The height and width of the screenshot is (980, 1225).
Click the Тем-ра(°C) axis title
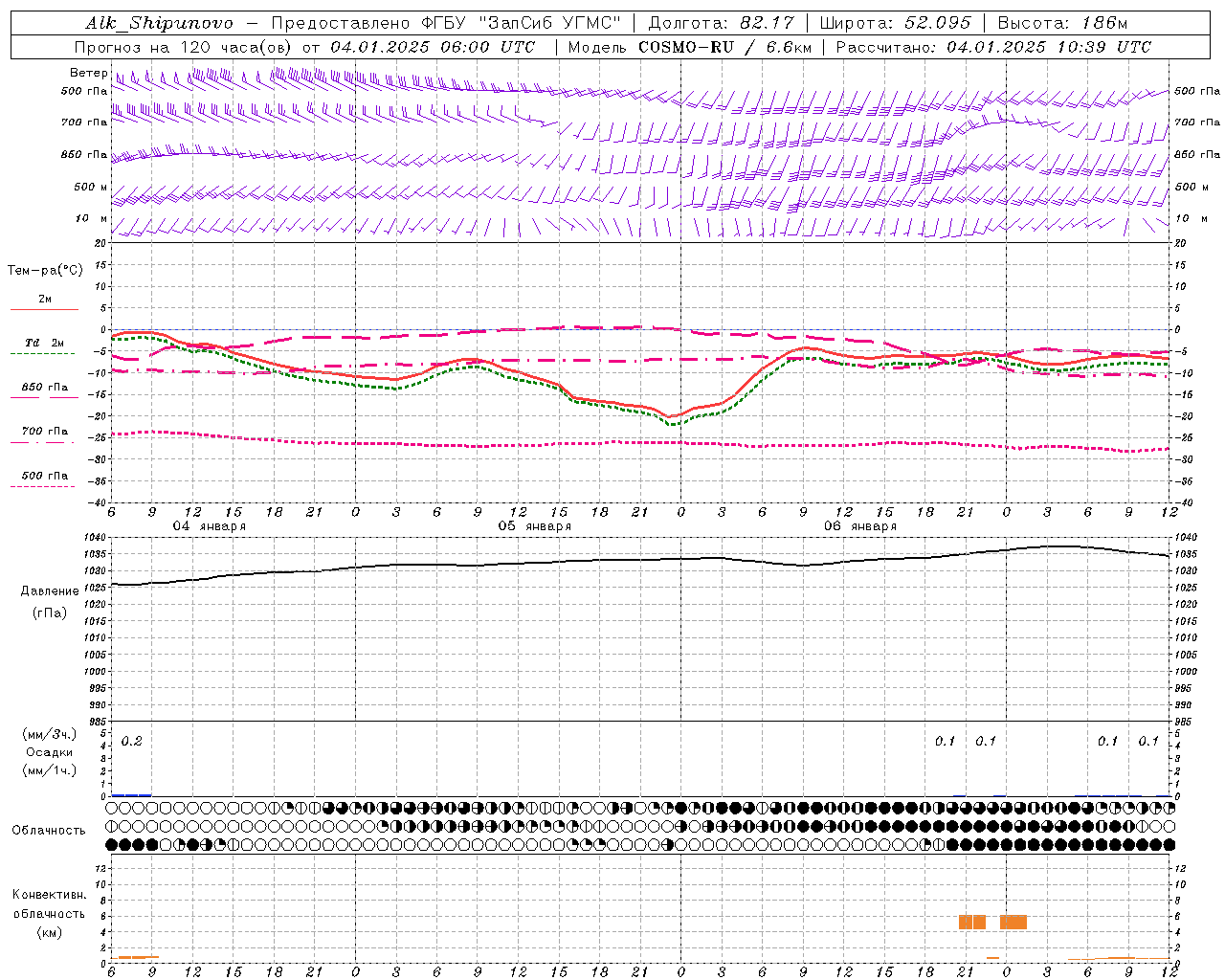[45, 271]
